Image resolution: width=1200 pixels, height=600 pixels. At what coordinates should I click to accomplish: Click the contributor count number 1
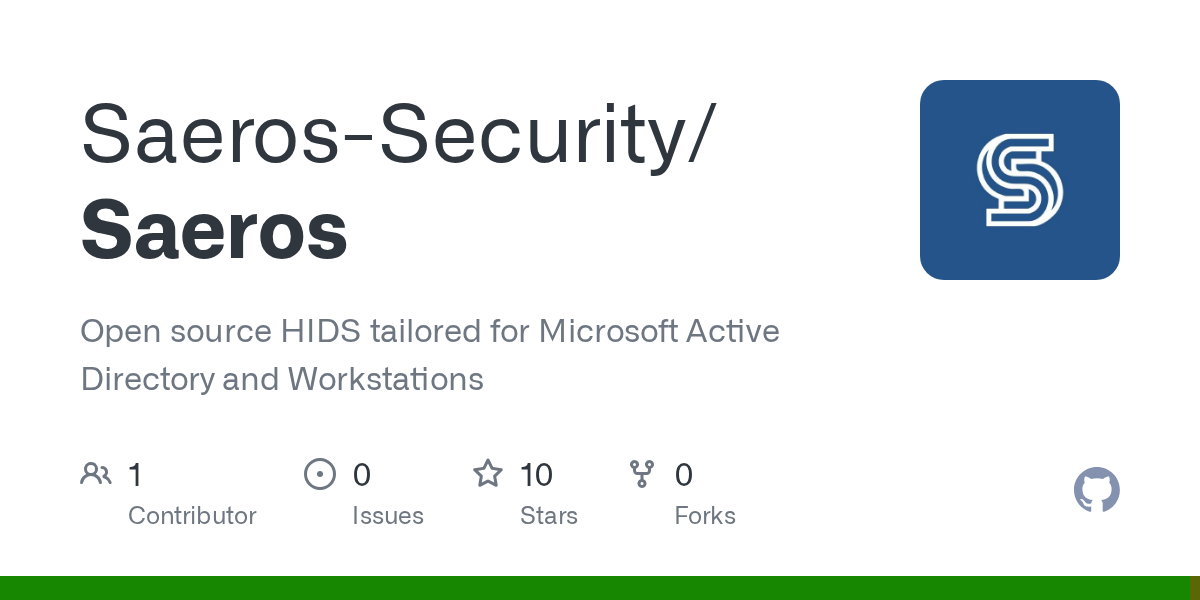(135, 474)
